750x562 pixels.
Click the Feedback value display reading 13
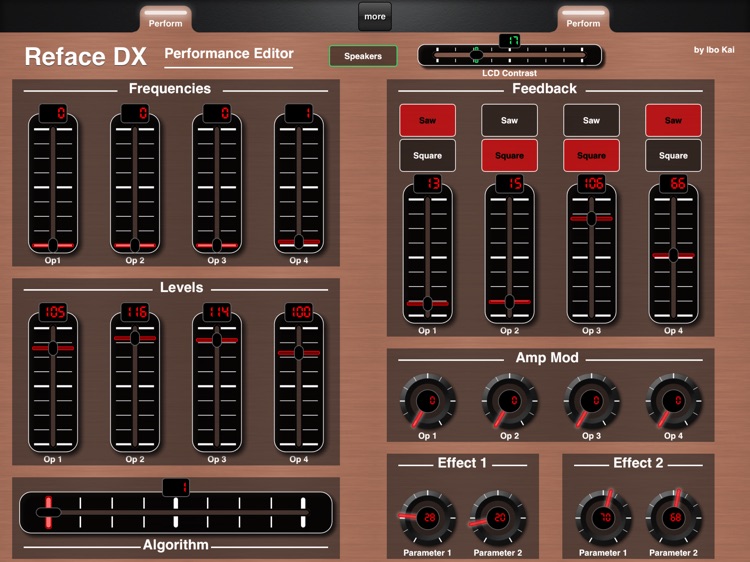427,183
